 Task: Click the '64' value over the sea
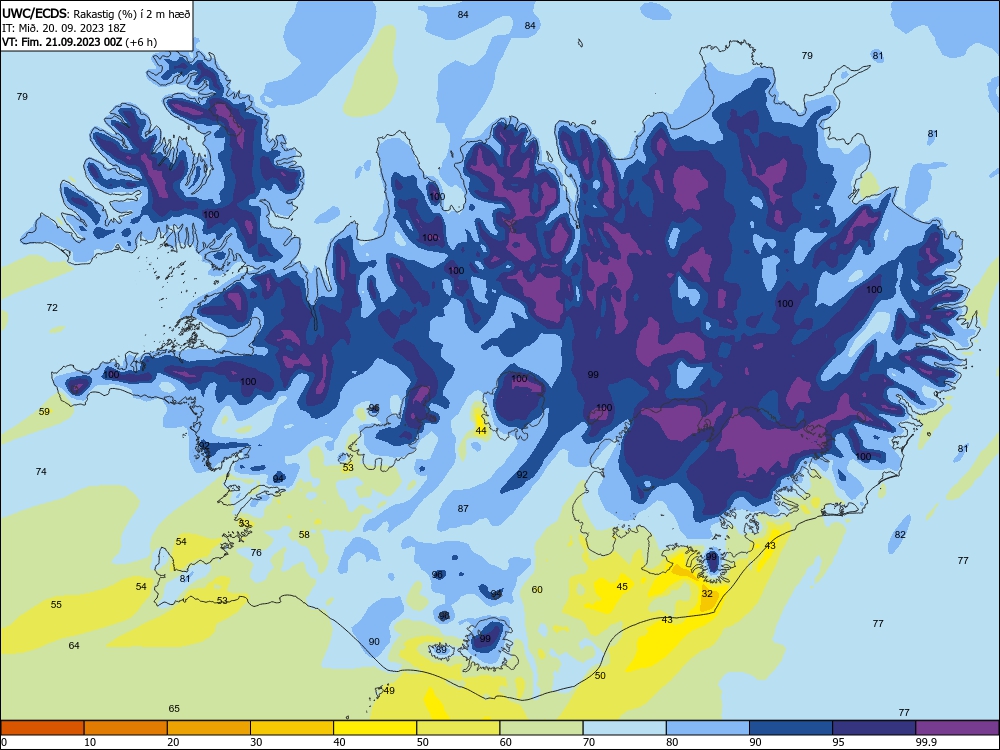click(74, 645)
